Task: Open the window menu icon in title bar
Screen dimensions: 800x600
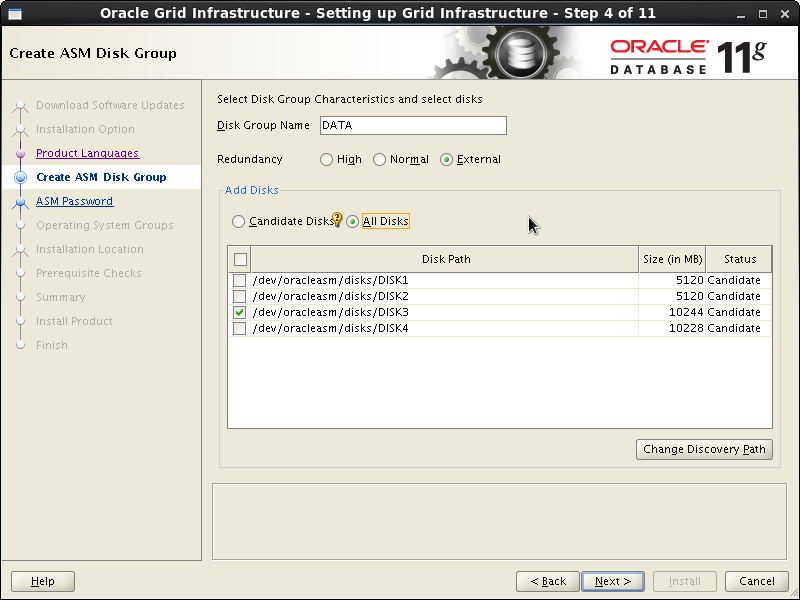Action: (x=15, y=14)
